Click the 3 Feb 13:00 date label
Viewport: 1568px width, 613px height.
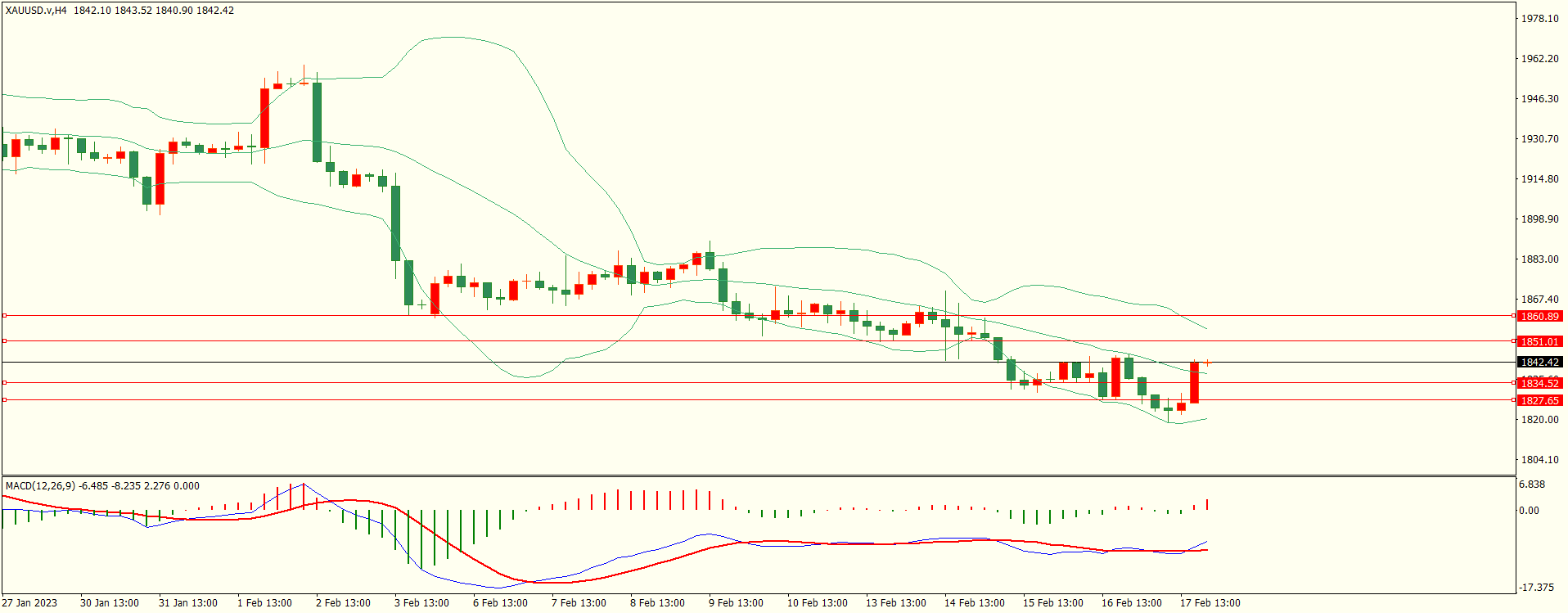tap(421, 603)
